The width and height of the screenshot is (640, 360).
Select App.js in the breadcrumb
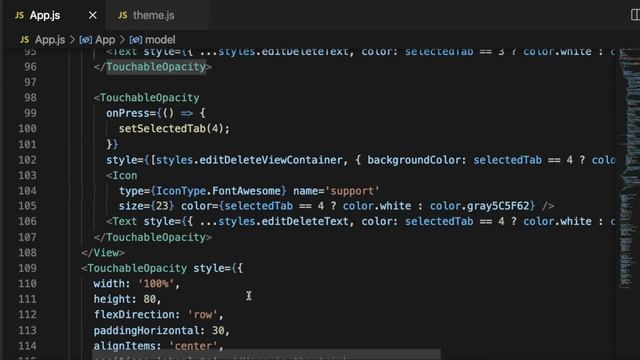pos(50,40)
